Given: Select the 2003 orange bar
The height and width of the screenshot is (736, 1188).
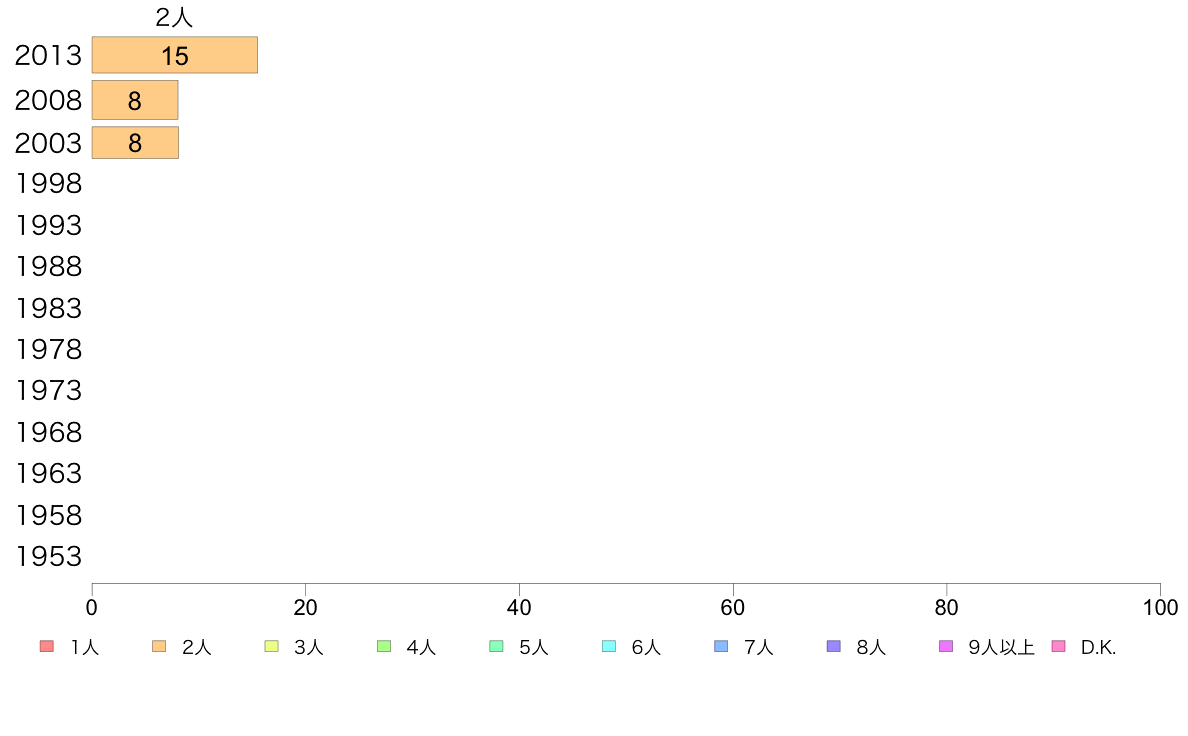Looking at the screenshot, I should coord(135,143).
